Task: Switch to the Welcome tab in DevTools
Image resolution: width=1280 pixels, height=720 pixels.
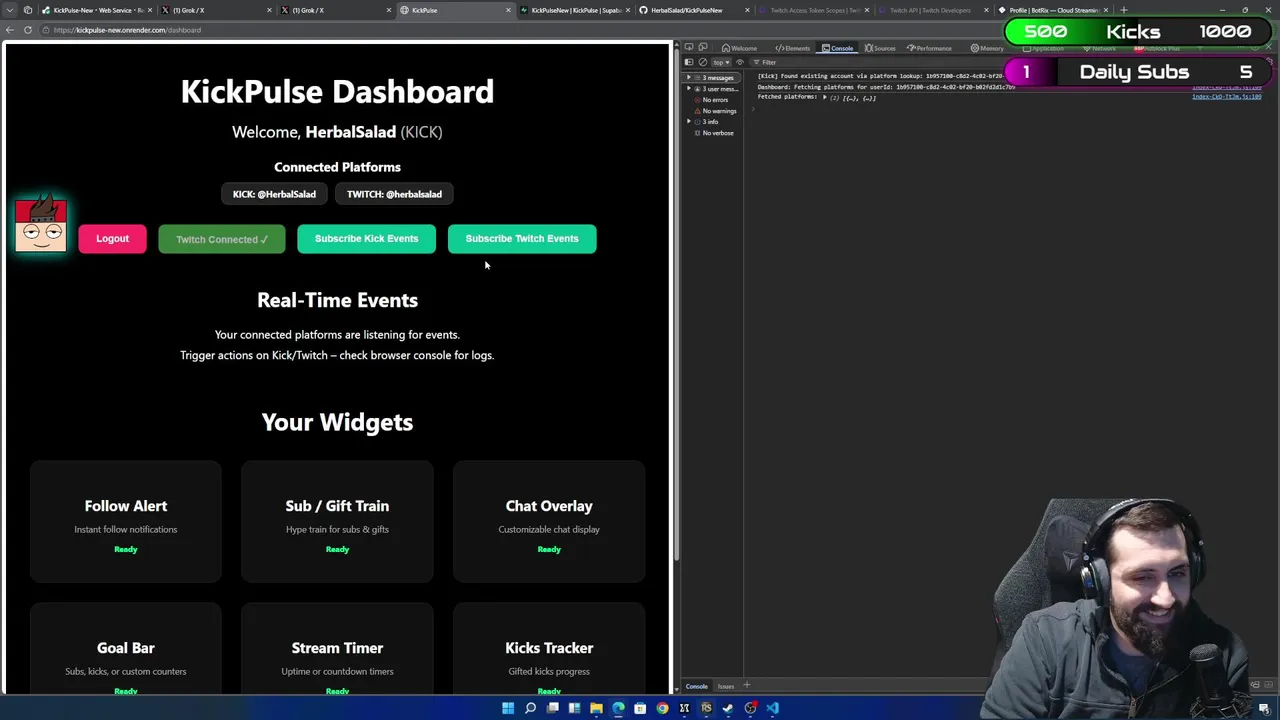Action: pos(739,48)
